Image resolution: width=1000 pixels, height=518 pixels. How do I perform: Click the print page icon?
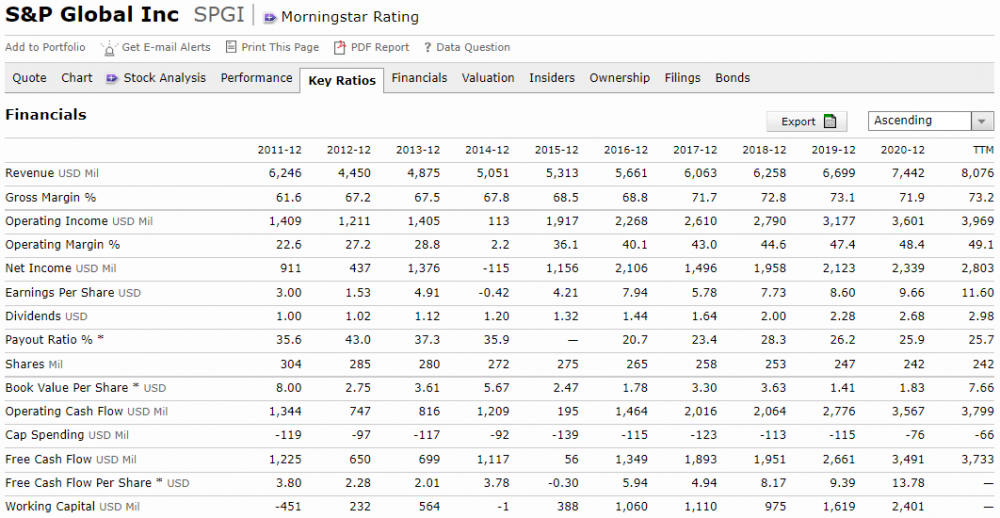coord(231,47)
